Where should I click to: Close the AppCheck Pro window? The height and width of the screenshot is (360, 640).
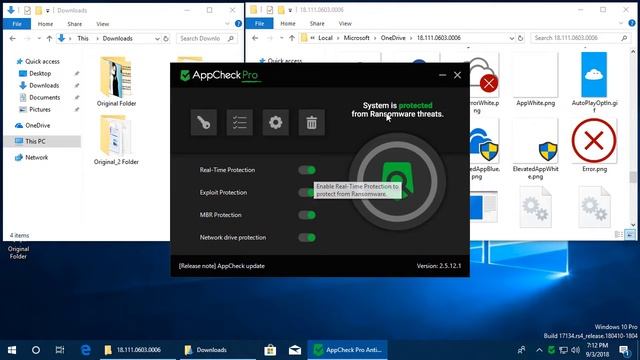click(458, 75)
